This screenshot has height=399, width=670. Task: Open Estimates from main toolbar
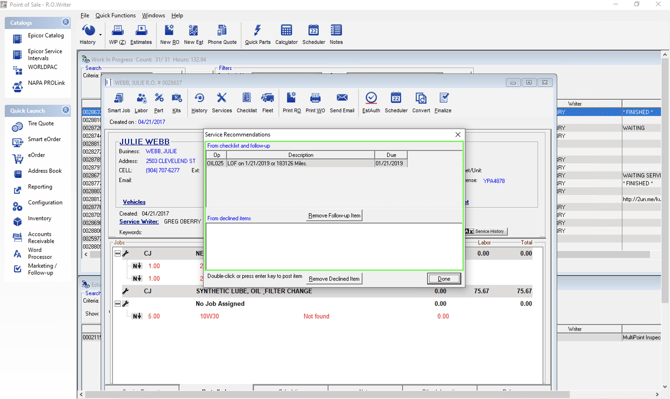pos(141,34)
